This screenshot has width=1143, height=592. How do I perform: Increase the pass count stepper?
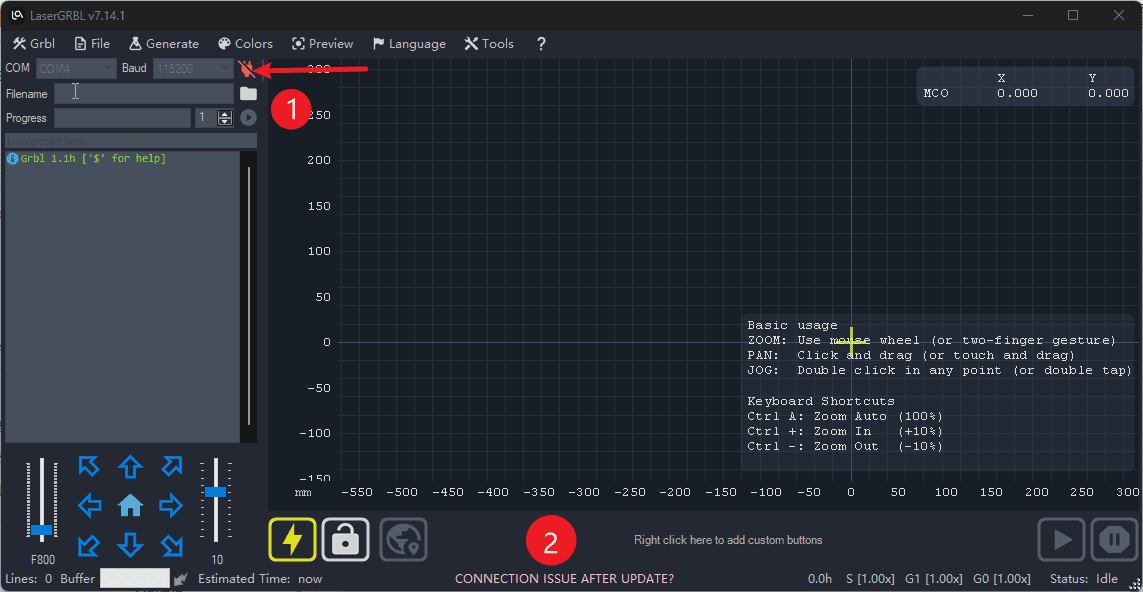pyautogui.click(x=225, y=114)
